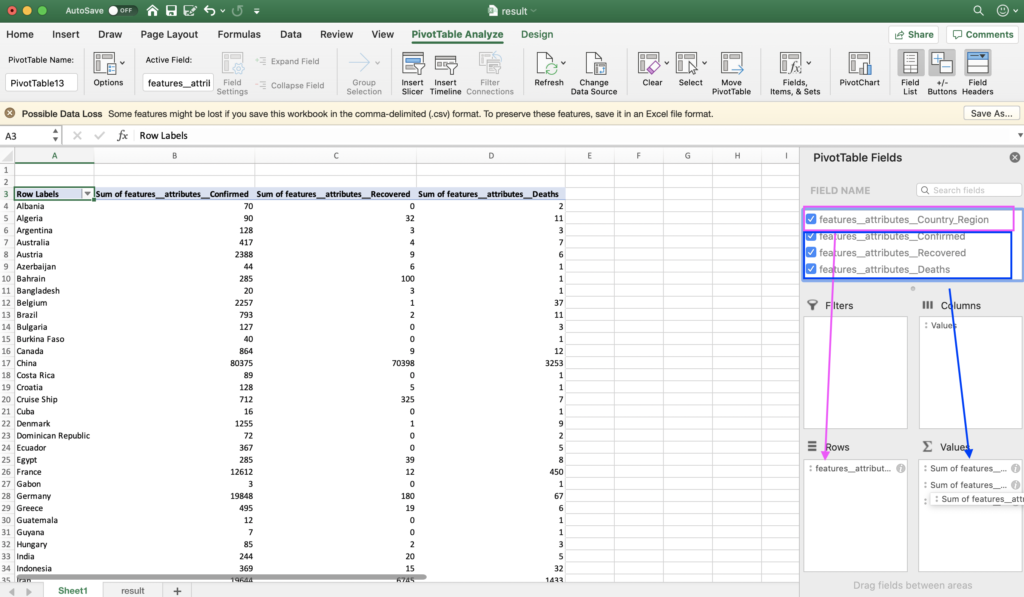Uncheck features__attributes__Confirmed field
This screenshot has width=1024, height=597.
(x=811, y=236)
